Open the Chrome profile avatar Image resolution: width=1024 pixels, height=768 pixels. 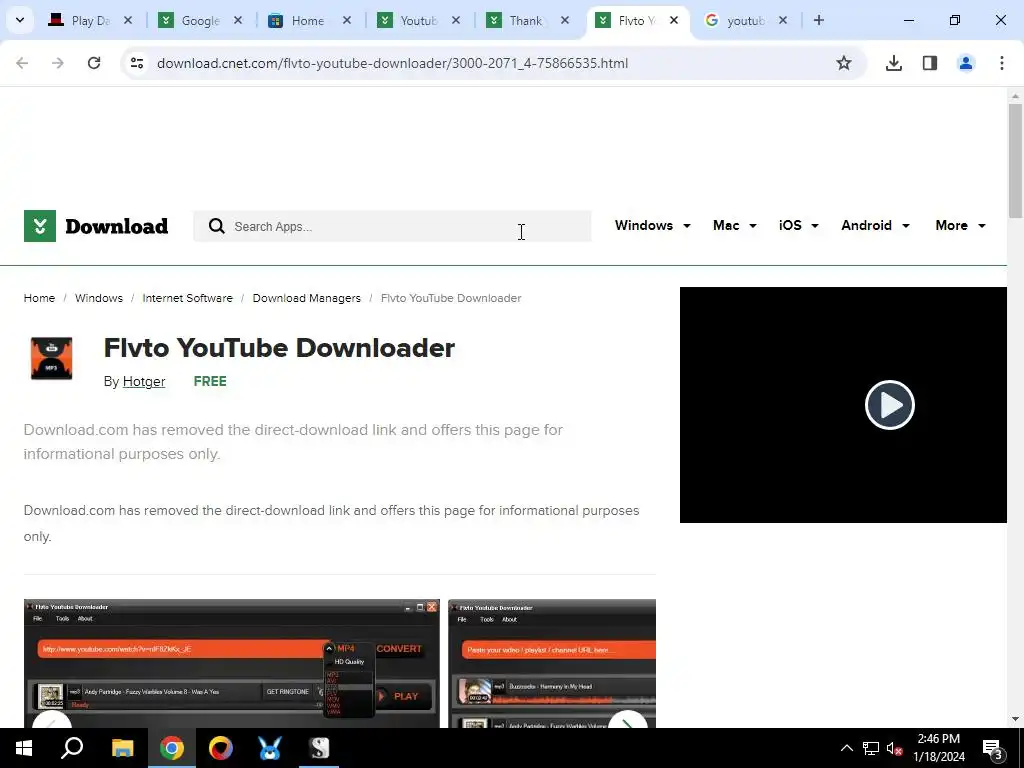pos(966,63)
